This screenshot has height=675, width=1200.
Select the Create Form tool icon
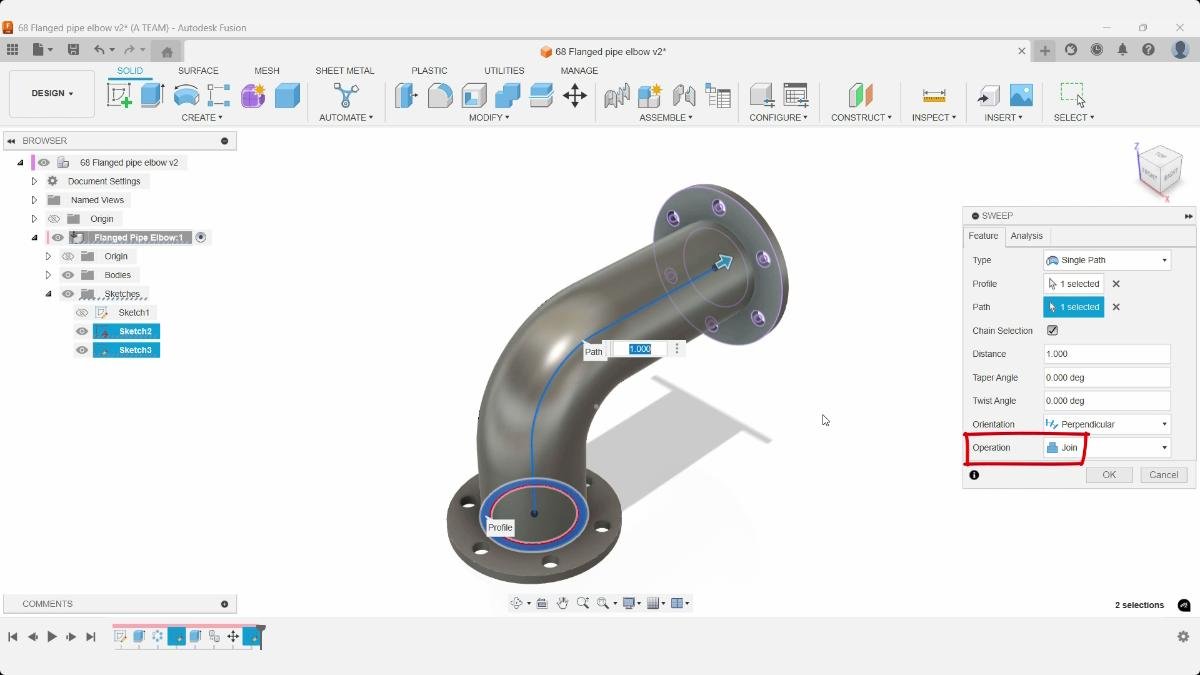pyautogui.click(x=253, y=95)
